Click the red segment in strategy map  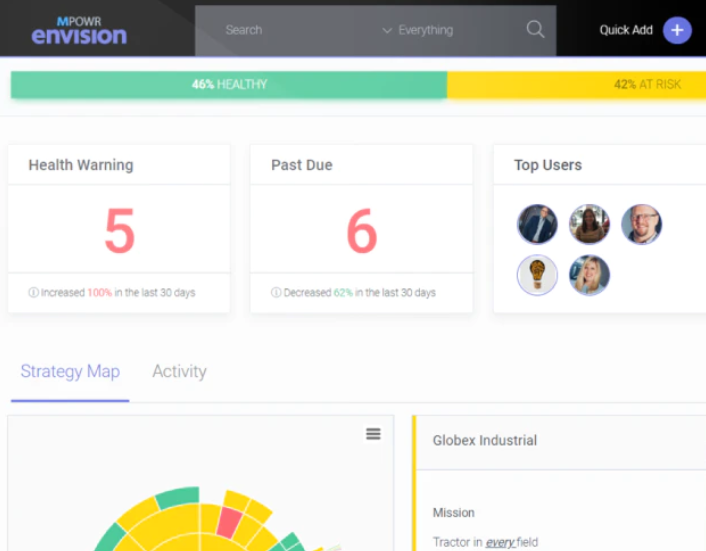[229, 522]
